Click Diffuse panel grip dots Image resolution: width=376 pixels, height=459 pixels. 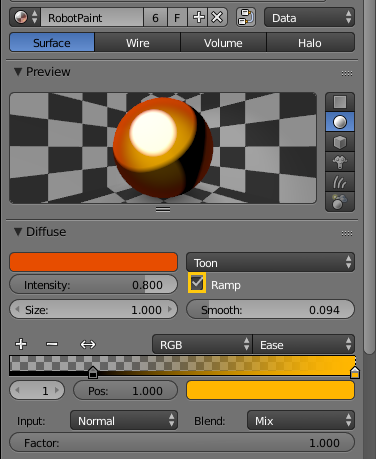click(347, 233)
